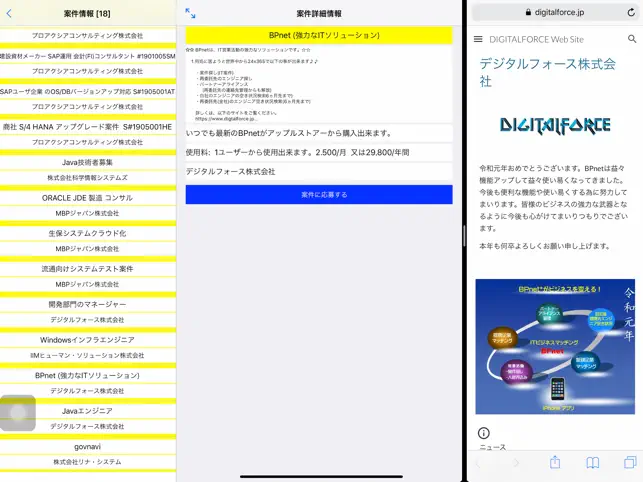Tap the Safari share icon
This screenshot has width=643, height=482.
pyautogui.click(x=555, y=462)
